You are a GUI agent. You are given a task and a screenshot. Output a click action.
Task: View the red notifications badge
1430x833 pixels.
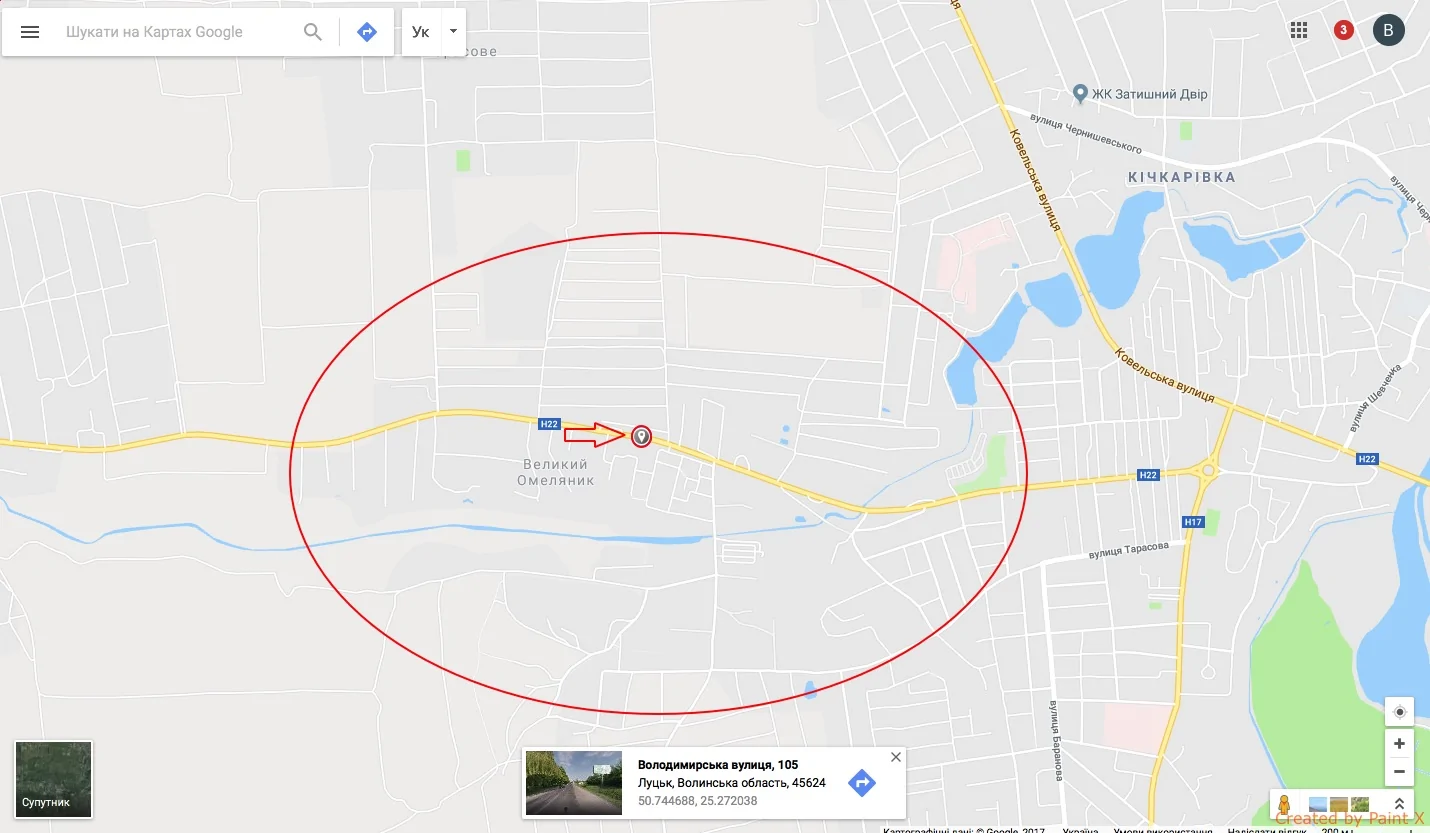[1343, 30]
